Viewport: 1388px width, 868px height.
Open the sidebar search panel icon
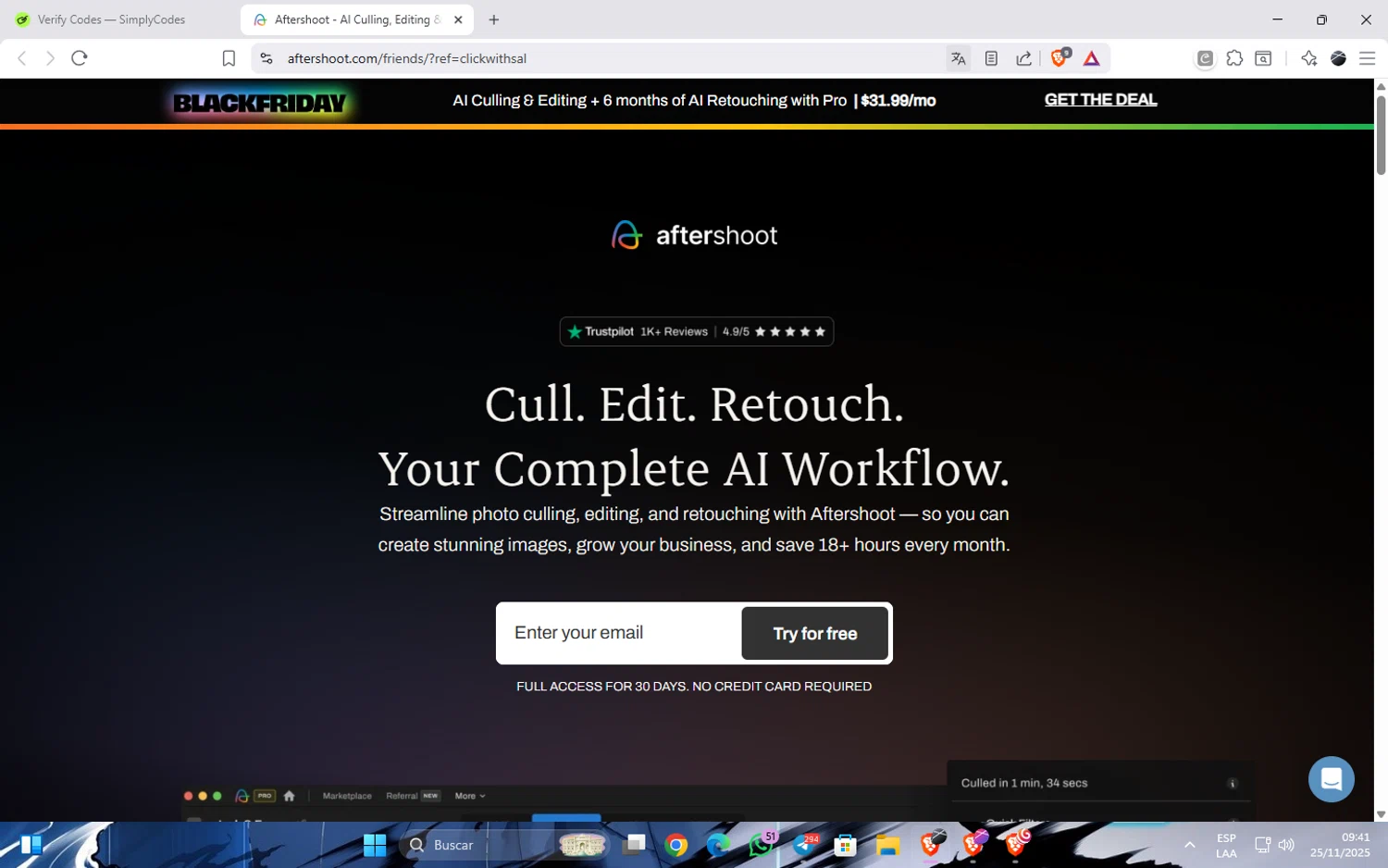(1263, 58)
